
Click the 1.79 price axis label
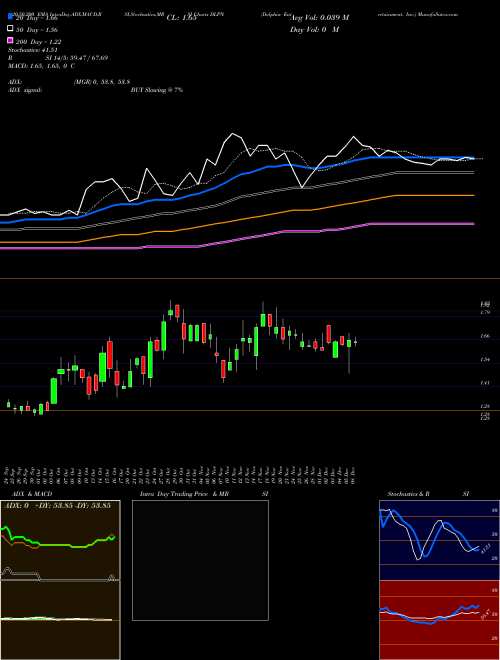pos(485,312)
